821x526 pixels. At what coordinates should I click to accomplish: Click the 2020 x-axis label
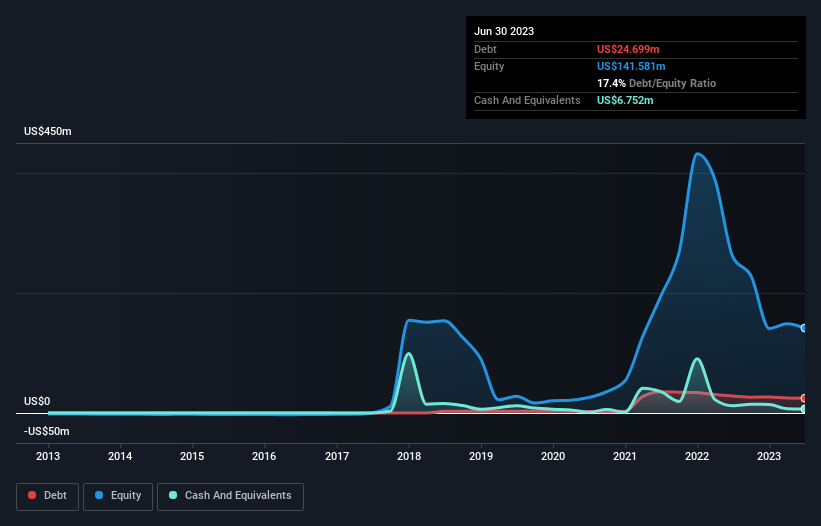tap(553, 456)
